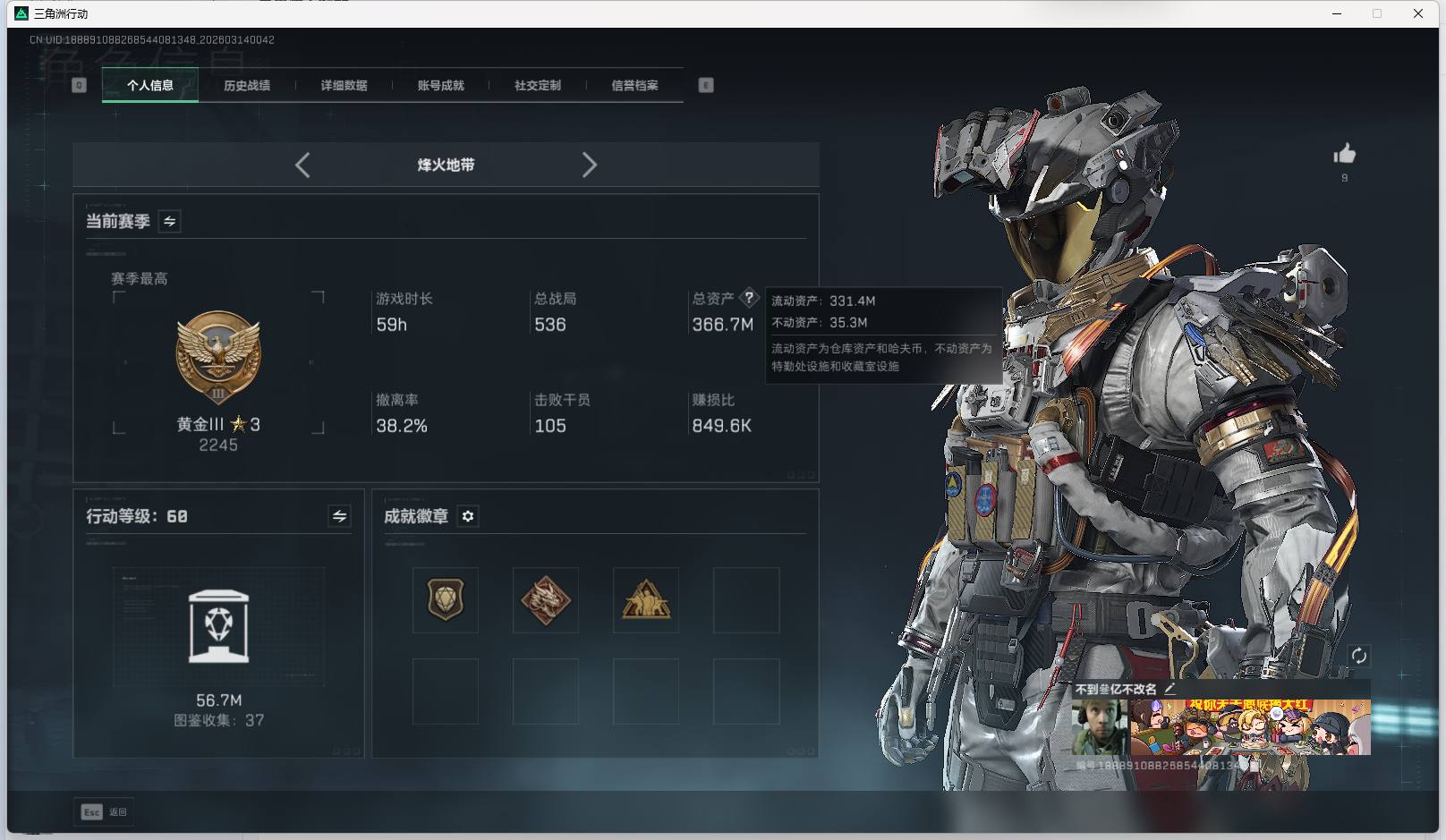
Task: Click the Q shortcut icon left of the tabs
Action: tap(80, 85)
